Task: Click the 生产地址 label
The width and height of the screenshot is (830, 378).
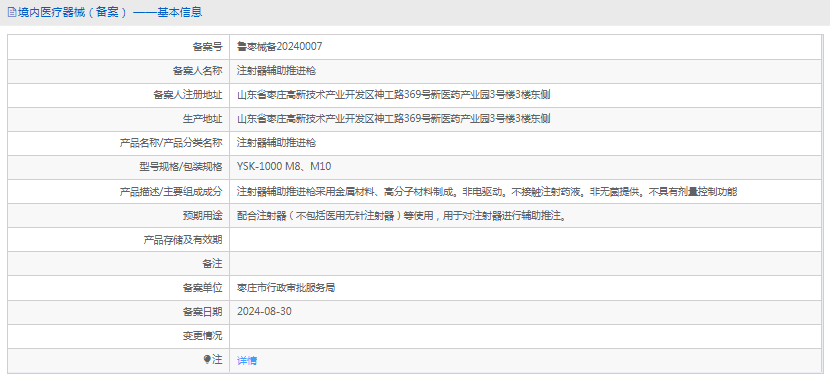Action: (203, 119)
